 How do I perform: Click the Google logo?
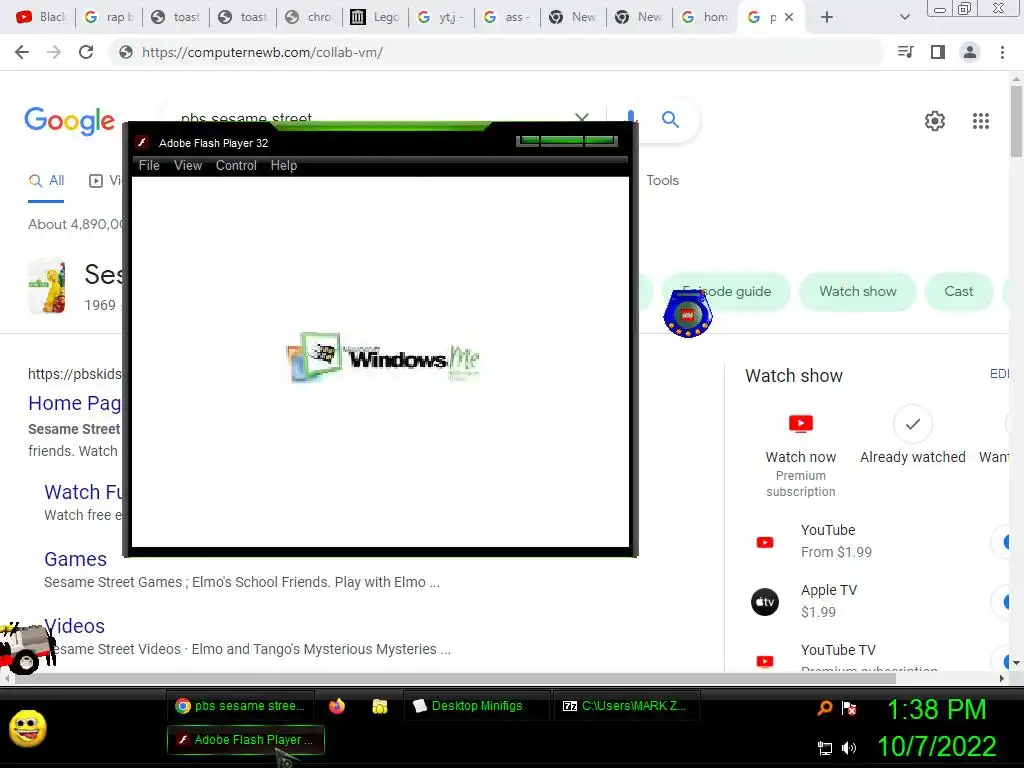coord(69,121)
